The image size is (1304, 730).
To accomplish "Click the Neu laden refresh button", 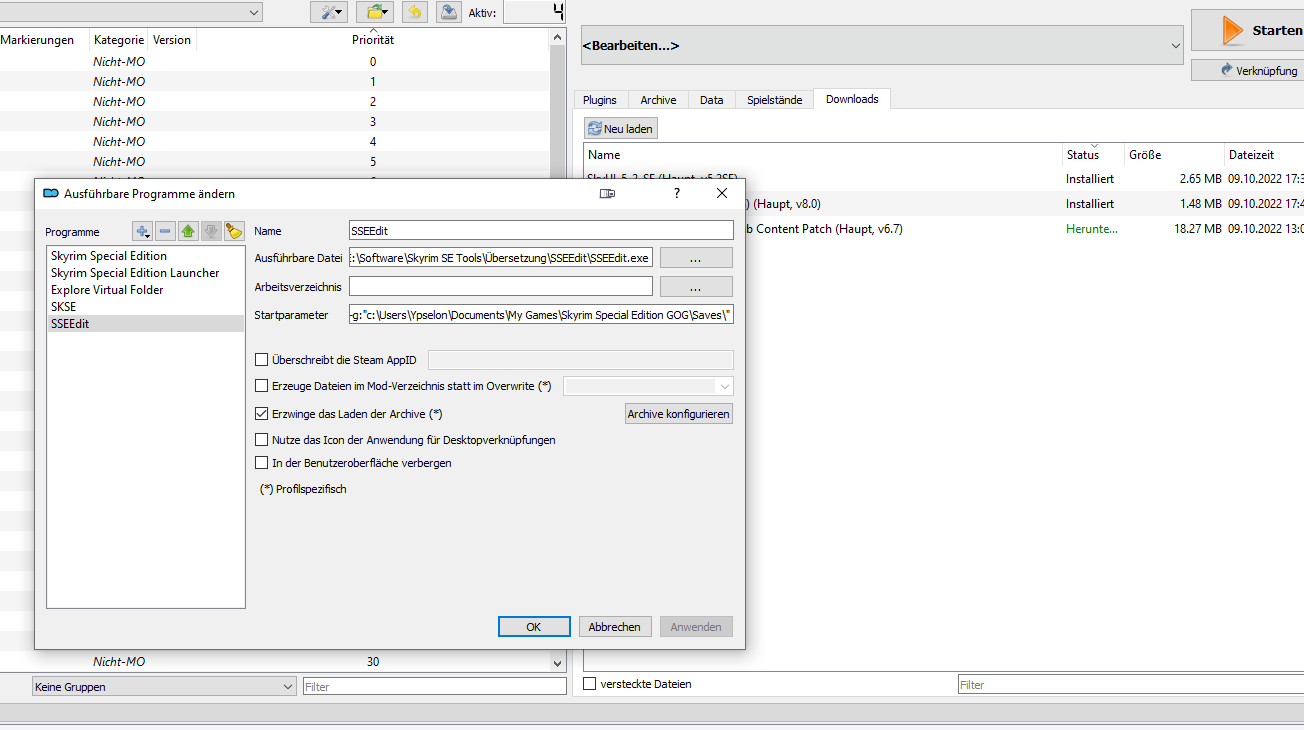I will (x=621, y=129).
